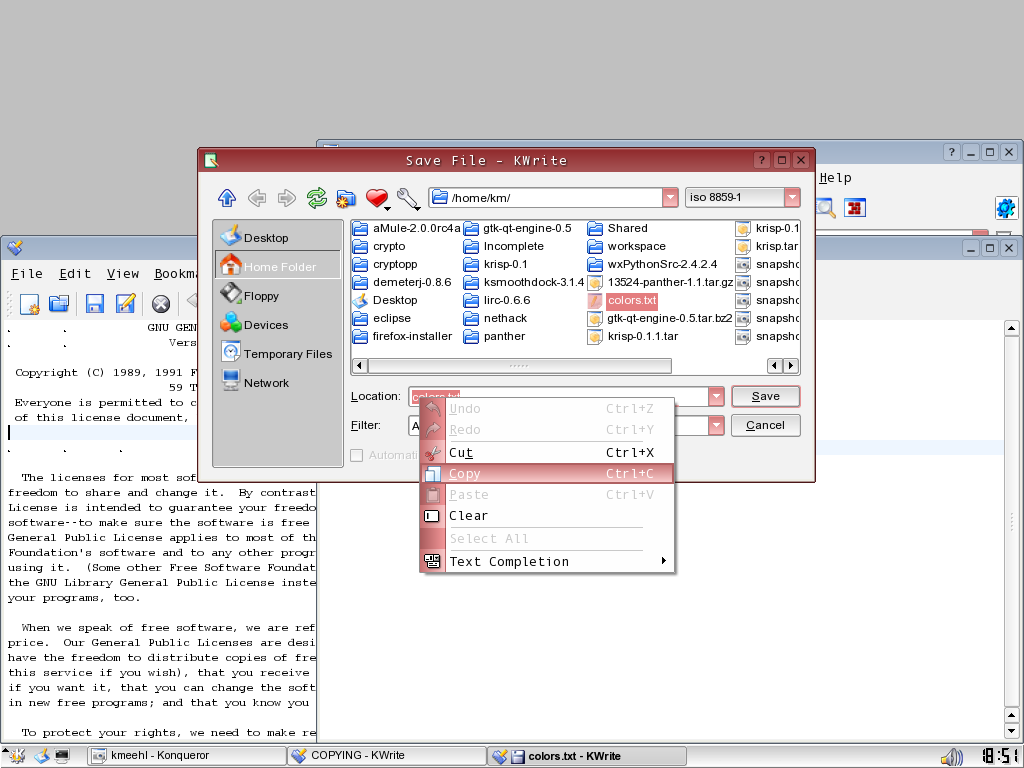This screenshot has width=1024, height=768.
Task: Open Floppy in places sidebar
Action: point(278,296)
